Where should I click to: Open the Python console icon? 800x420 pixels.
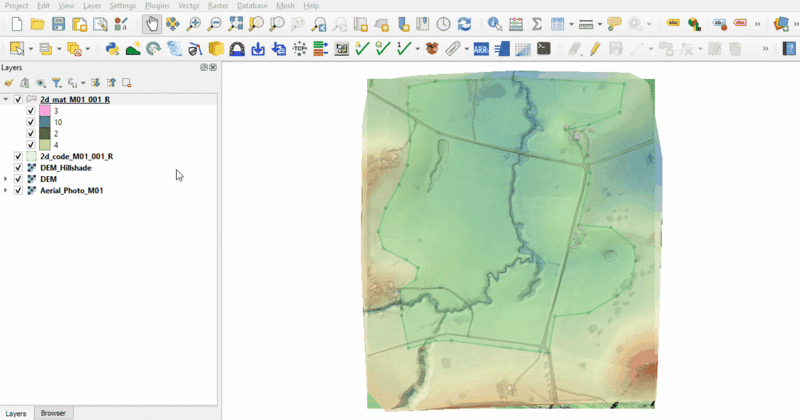point(111,48)
